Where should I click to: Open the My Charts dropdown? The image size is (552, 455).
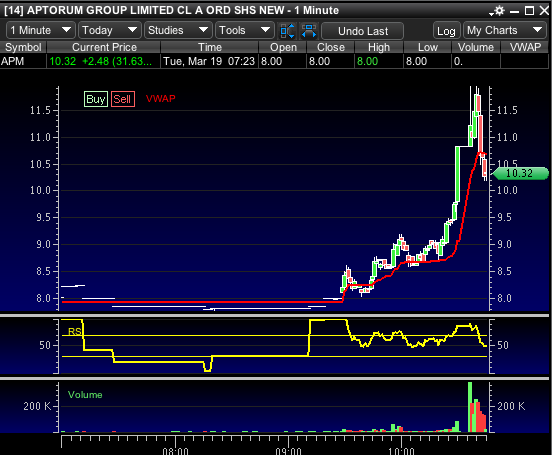[x=505, y=30]
